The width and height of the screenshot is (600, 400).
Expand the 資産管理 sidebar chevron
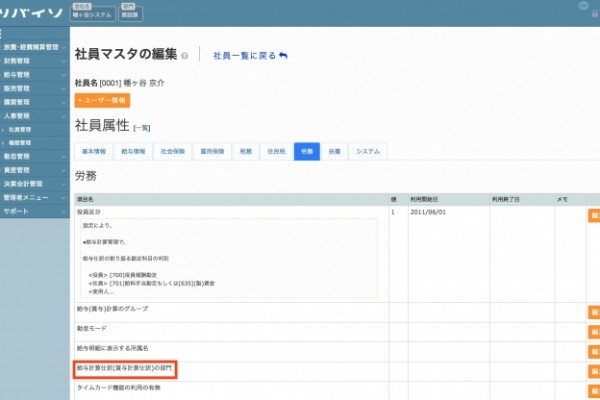(x=64, y=170)
